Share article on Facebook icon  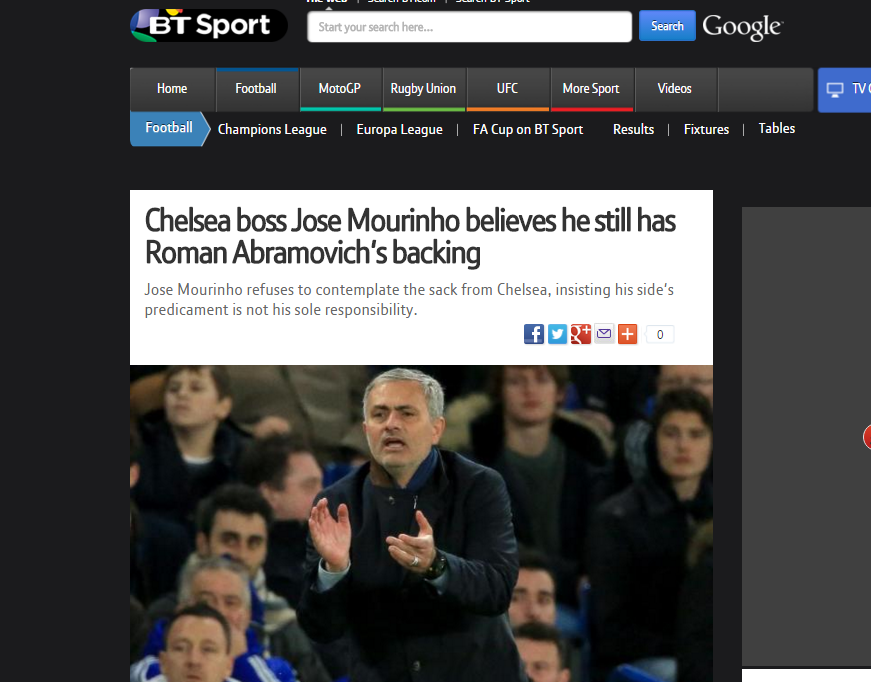coord(534,334)
